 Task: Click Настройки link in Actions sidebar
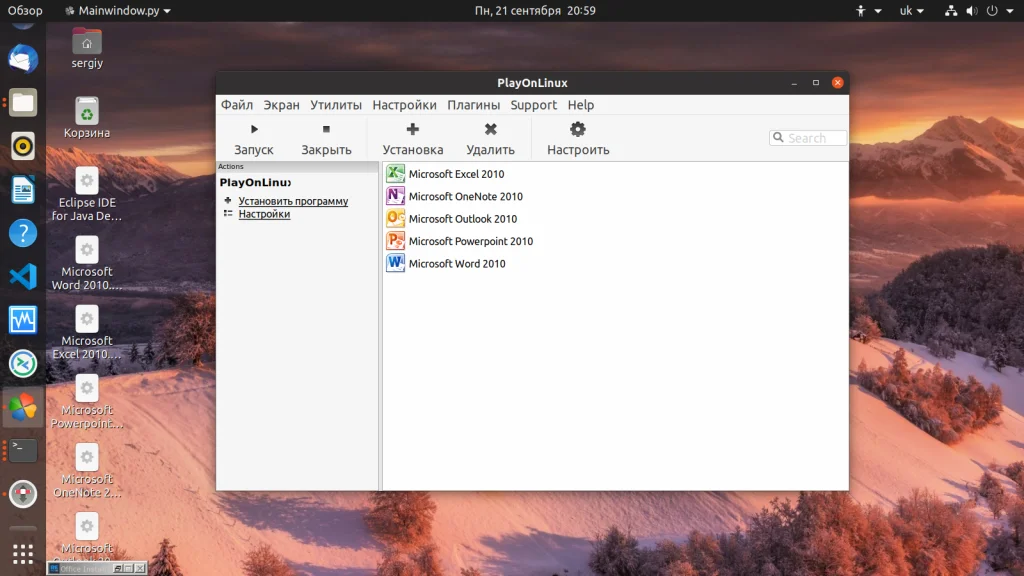[x=264, y=214]
